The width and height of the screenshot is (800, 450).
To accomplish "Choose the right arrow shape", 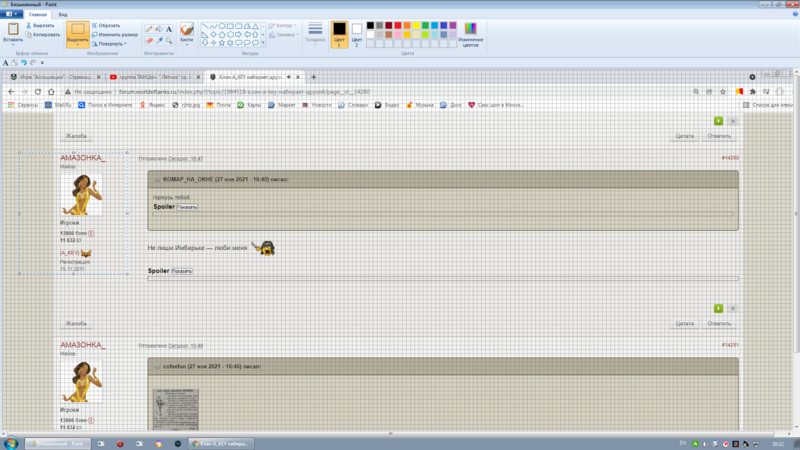I will pos(239,35).
